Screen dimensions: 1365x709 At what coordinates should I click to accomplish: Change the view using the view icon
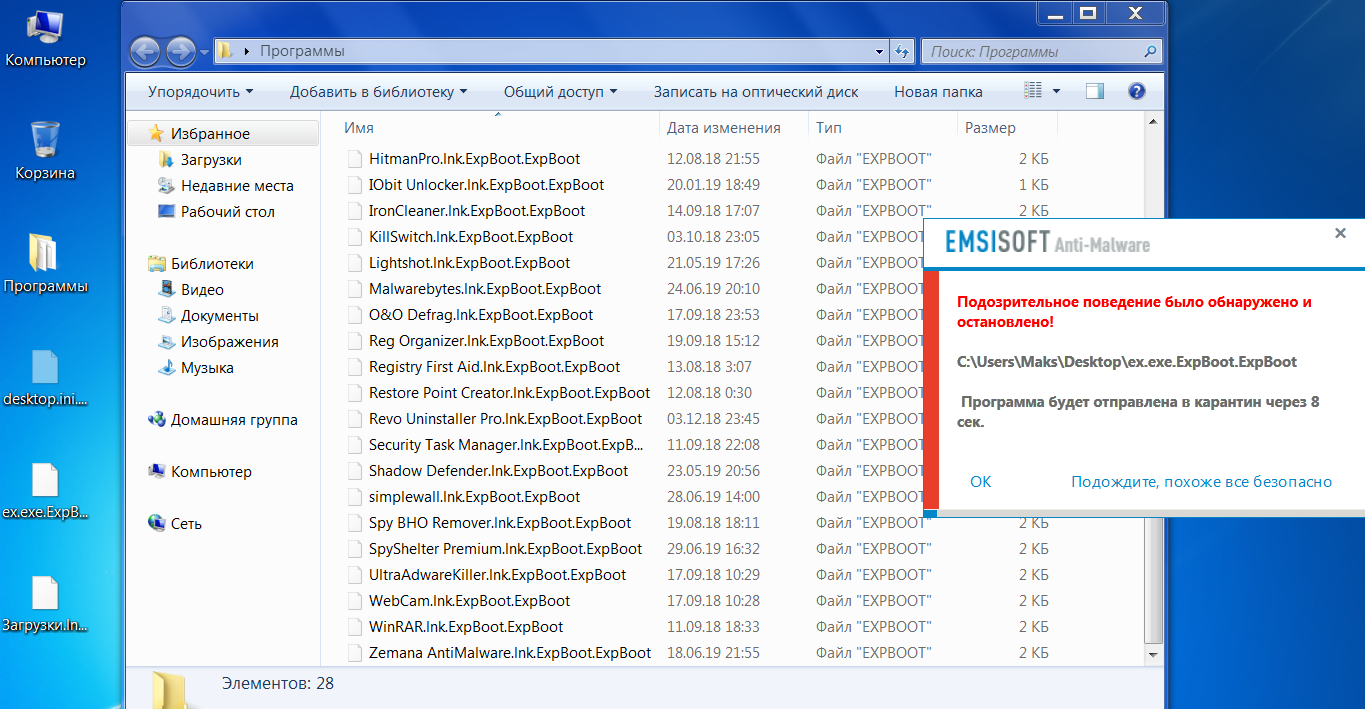pyautogui.click(x=1034, y=91)
